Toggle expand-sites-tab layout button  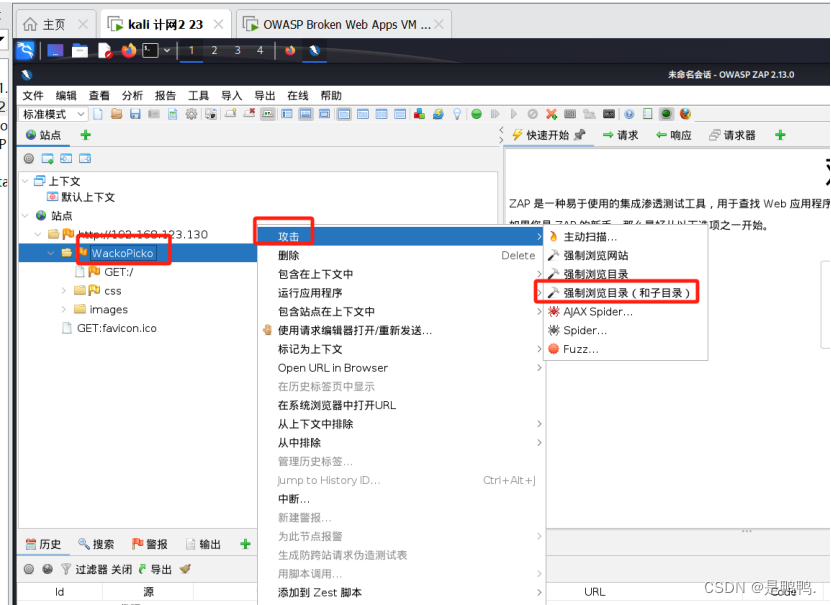tap(287, 114)
